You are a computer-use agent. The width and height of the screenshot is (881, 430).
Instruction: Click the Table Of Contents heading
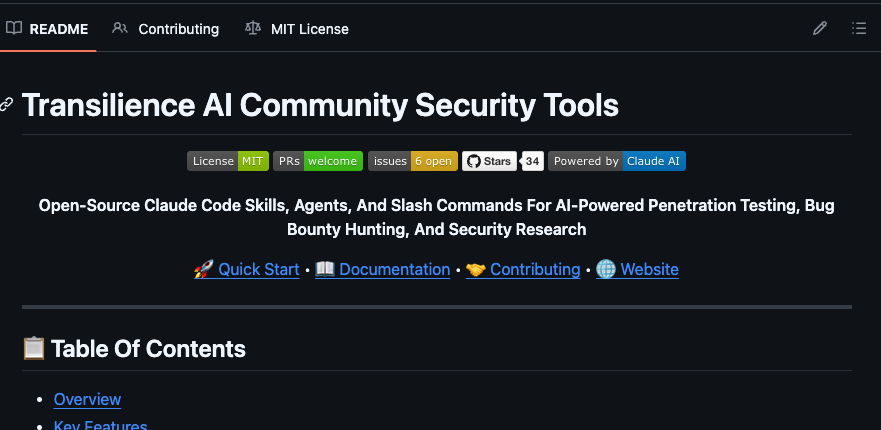(x=134, y=349)
